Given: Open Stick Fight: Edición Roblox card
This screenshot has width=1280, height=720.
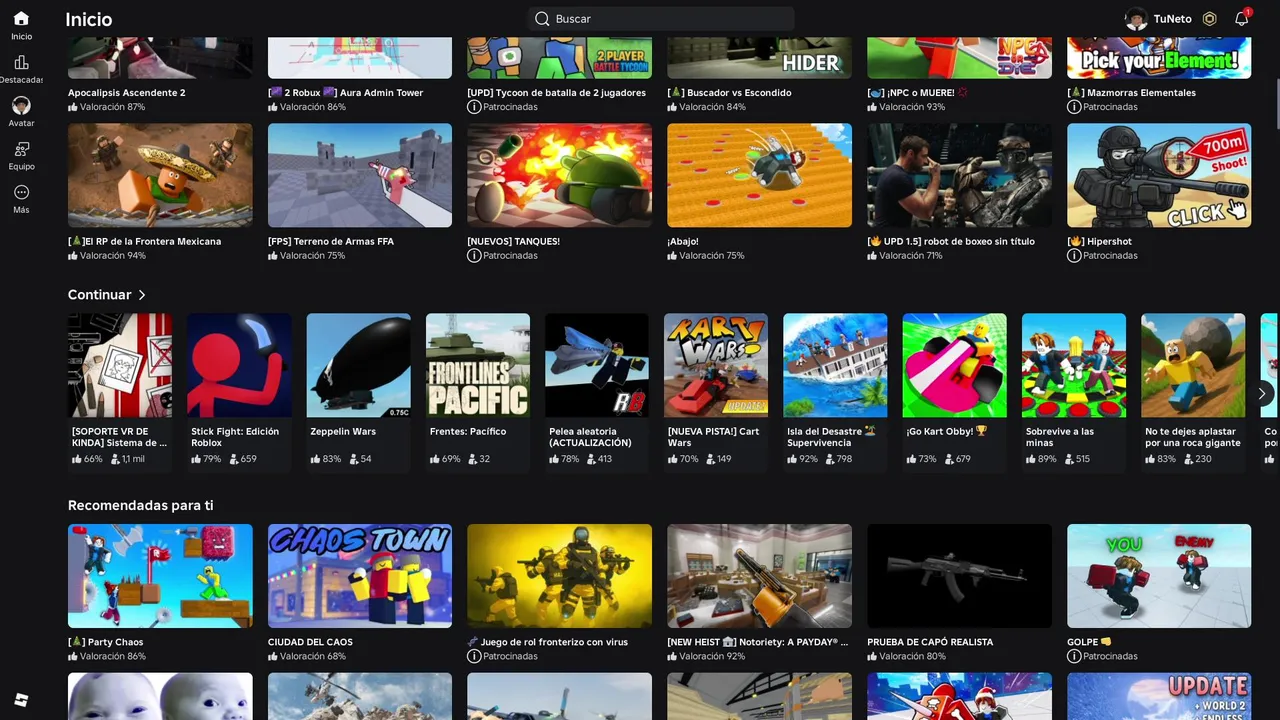Looking at the screenshot, I should point(239,391).
